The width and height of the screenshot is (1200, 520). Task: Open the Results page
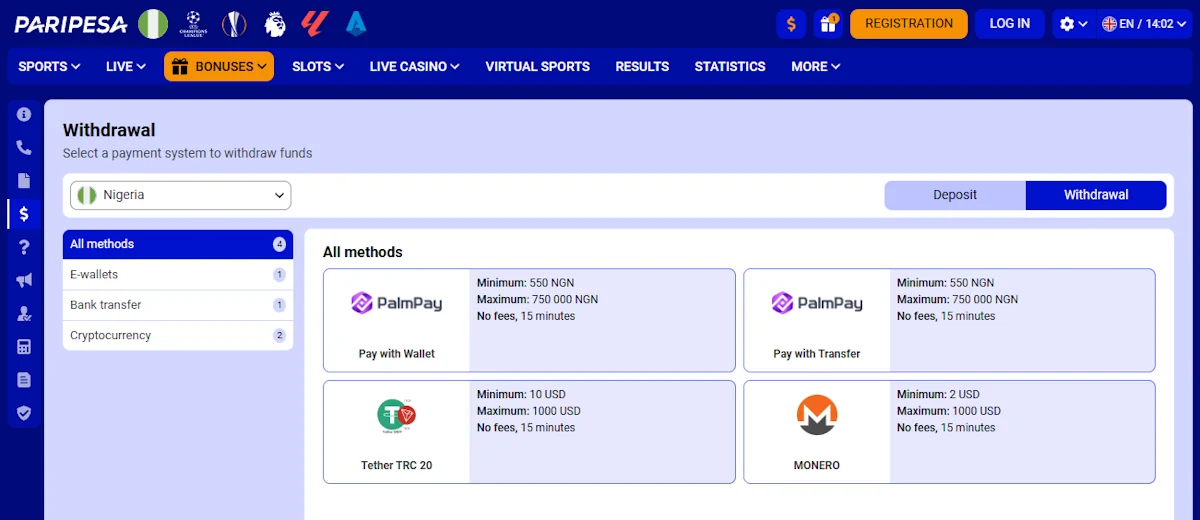[x=642, y=67]
